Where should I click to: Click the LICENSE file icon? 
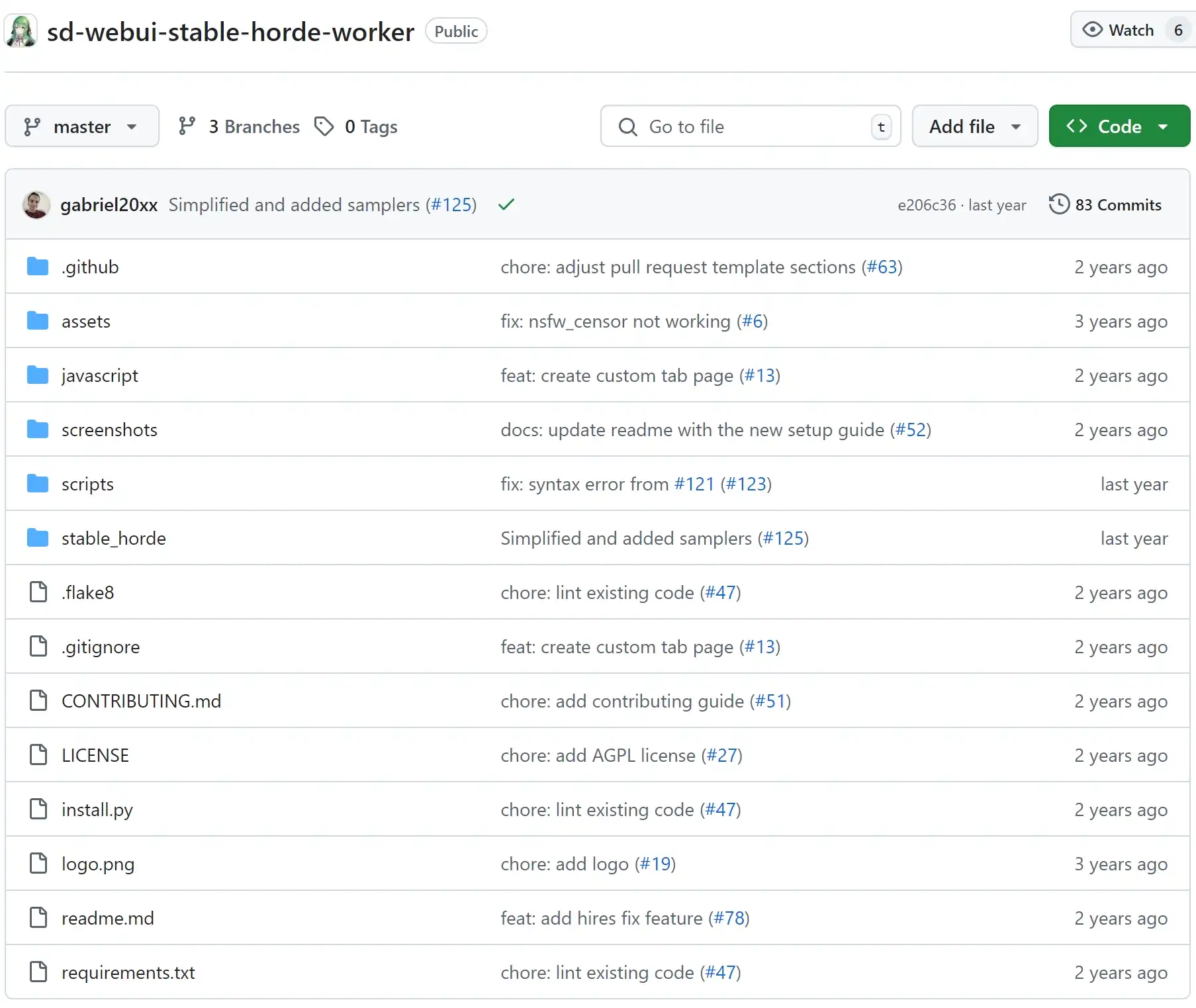[38, 755]
